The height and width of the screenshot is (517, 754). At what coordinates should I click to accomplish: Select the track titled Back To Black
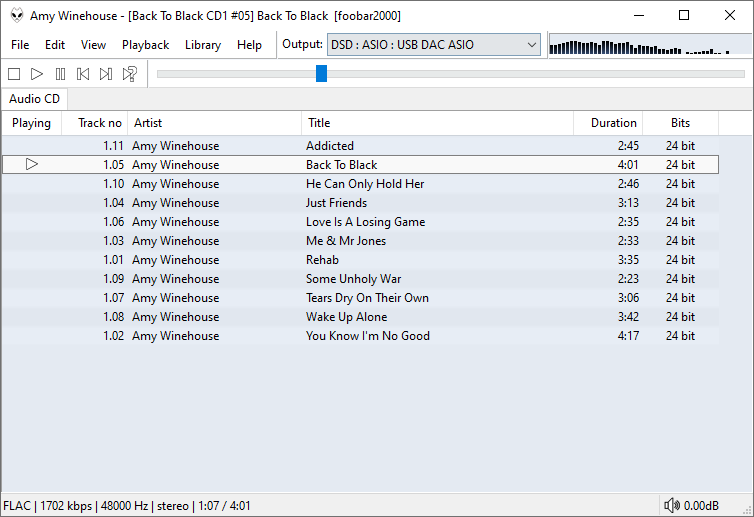tap(361, 164)
